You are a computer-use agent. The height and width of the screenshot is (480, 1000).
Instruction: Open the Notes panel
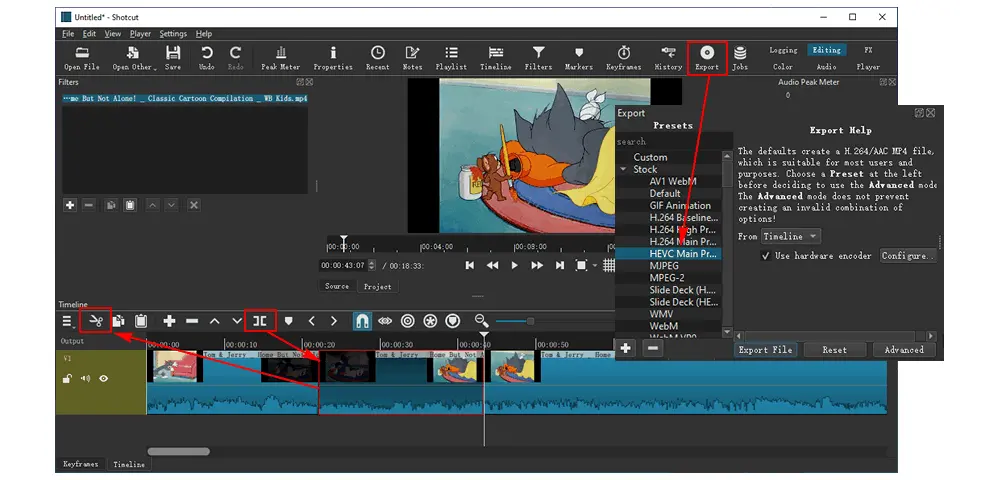413,58
